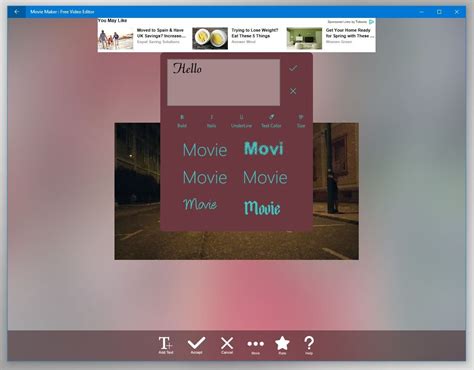Click the Cancel X in bottom bar
The width and height of the screenshot is (474, 370).
point(227,345)
